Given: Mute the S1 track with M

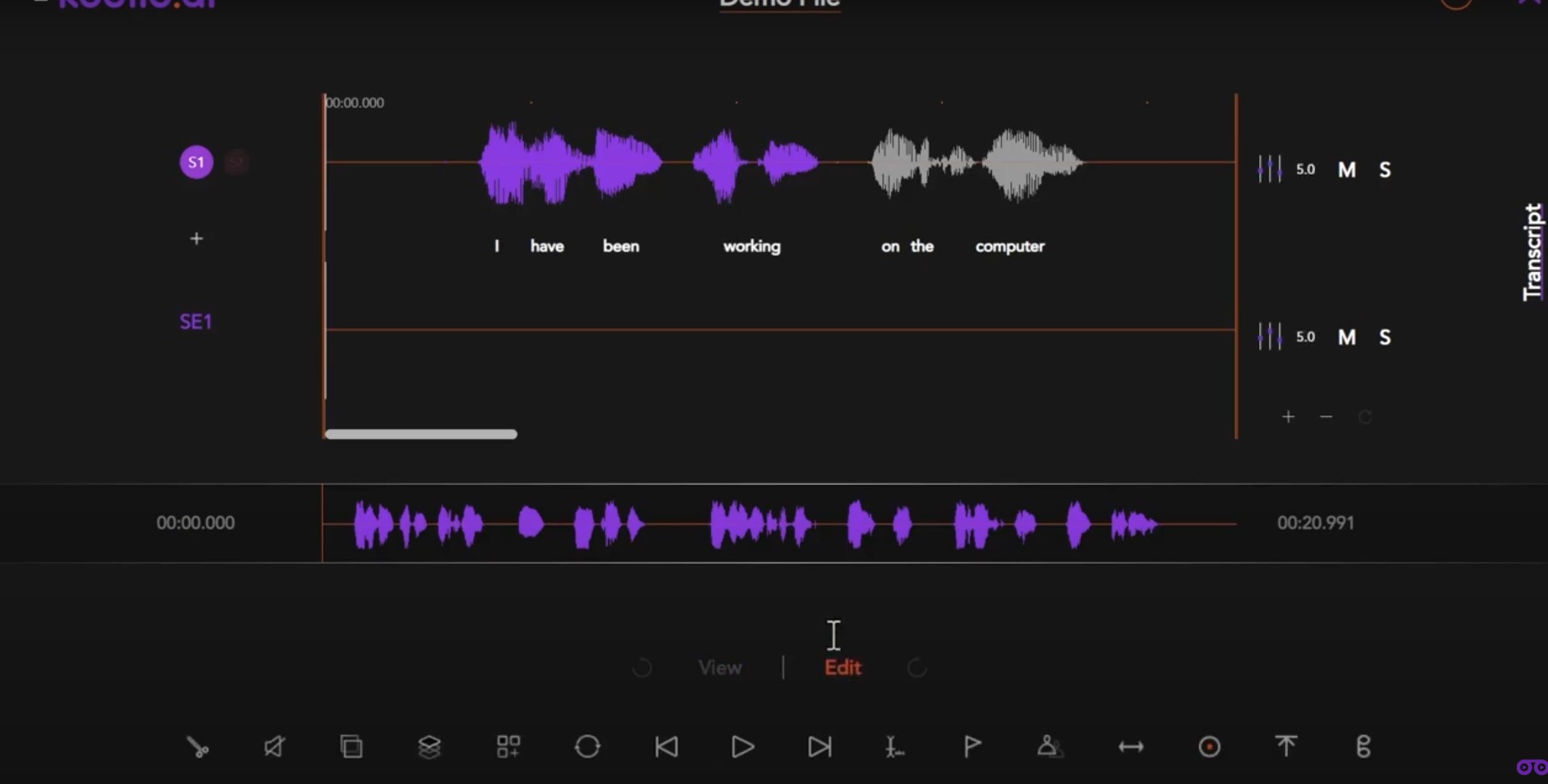Looking at the screenshot, I should pos(1347,170).
